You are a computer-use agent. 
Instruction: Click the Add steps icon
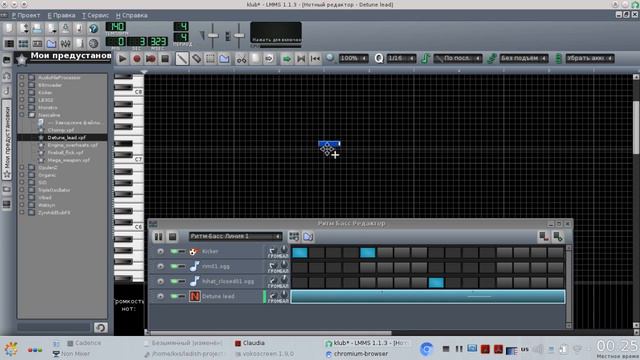558,236
